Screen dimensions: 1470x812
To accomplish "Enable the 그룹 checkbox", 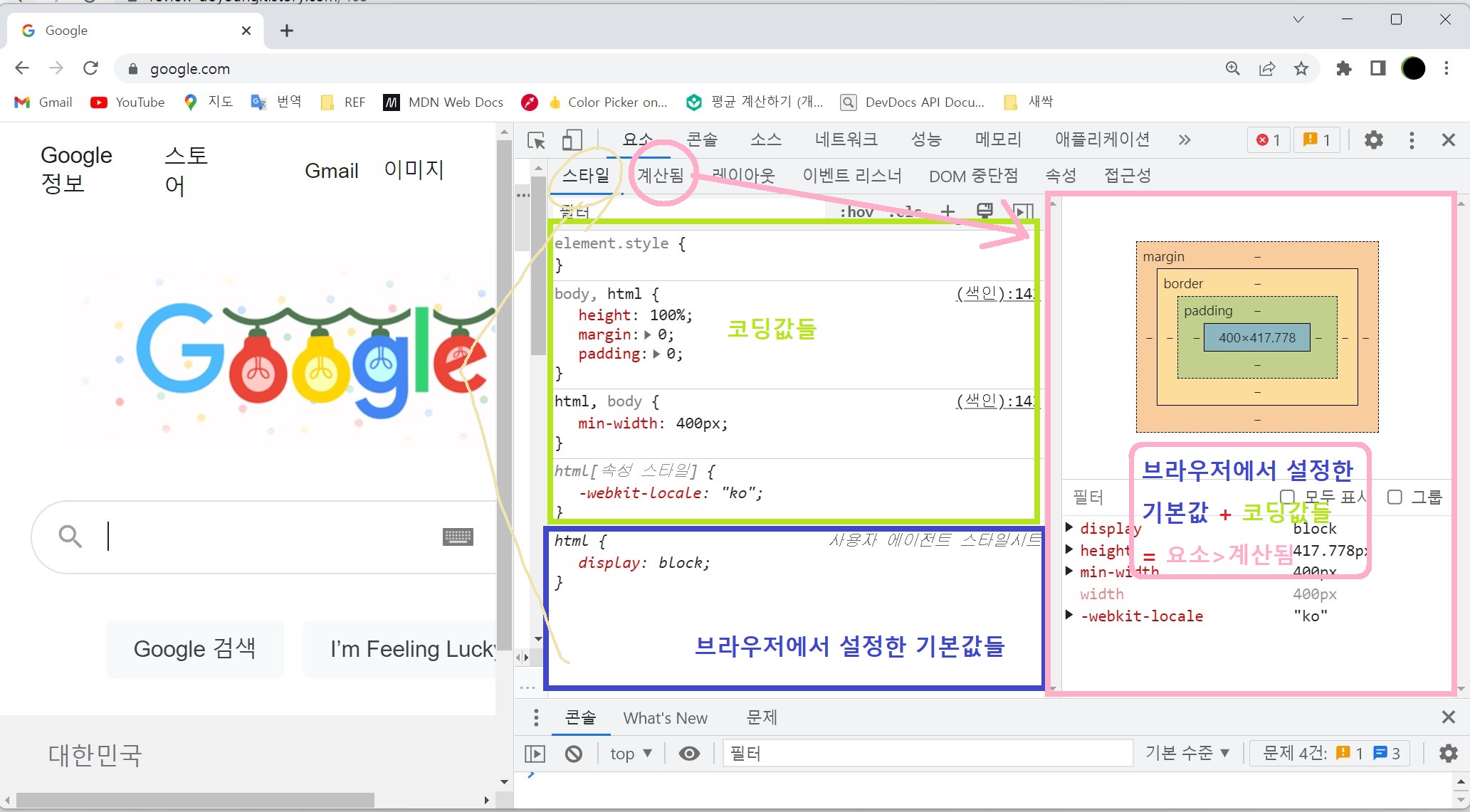I will coord(1395,497).
